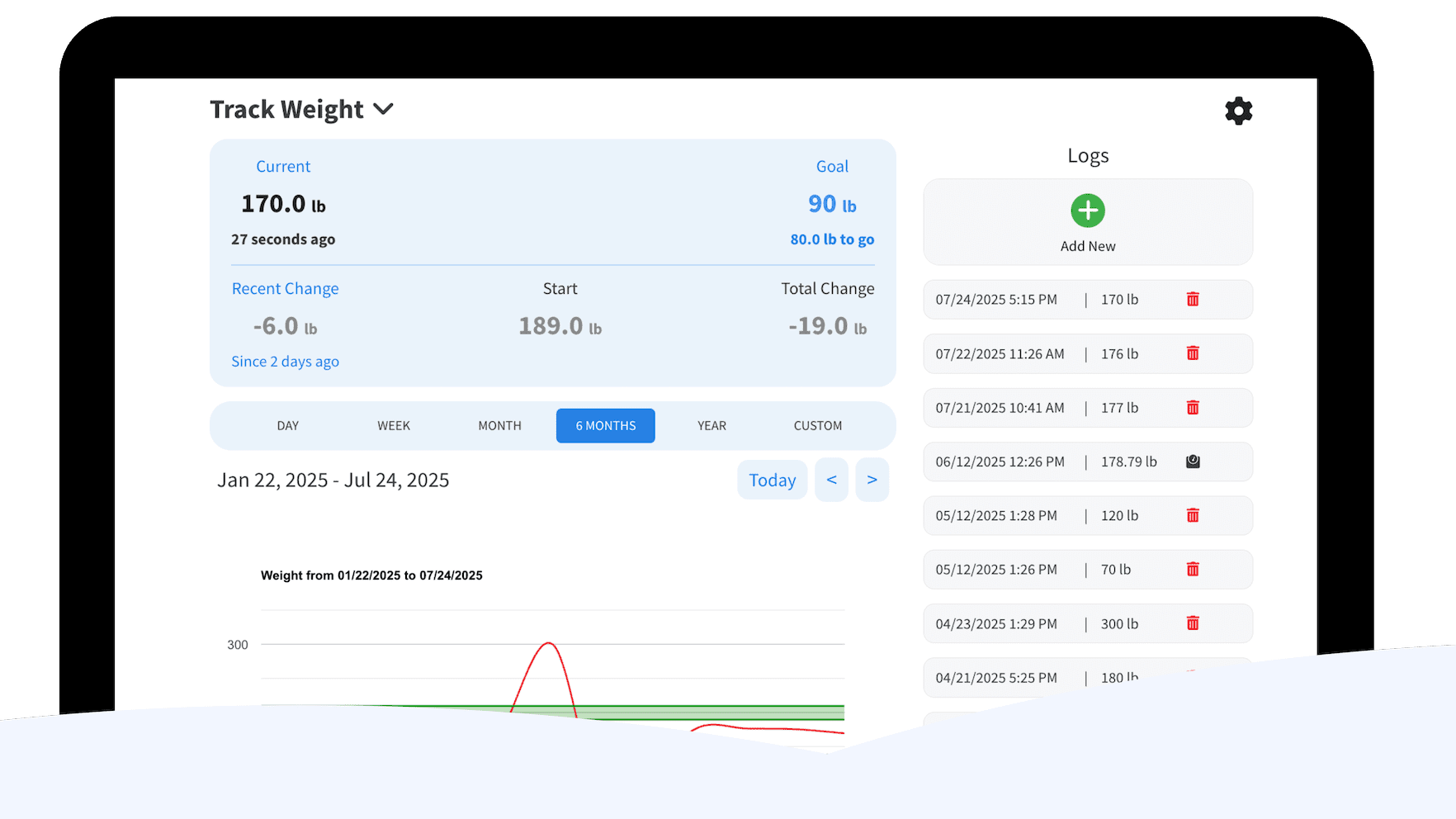Trash the 70 lb log entry

[x=1192, y=570]
